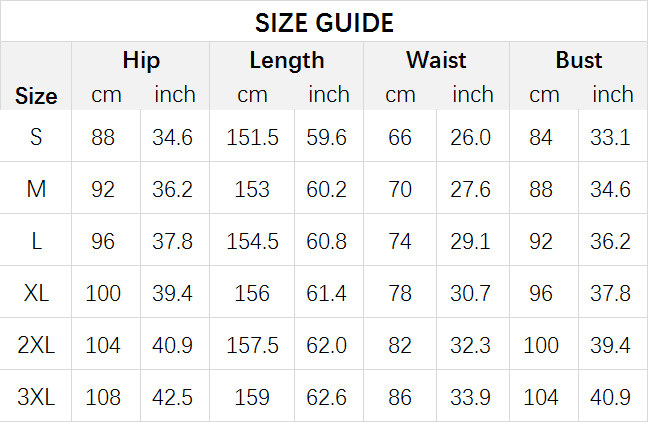Select the 3XL size row label
This screenshot has height=423, width=649.
pos(36,397)
